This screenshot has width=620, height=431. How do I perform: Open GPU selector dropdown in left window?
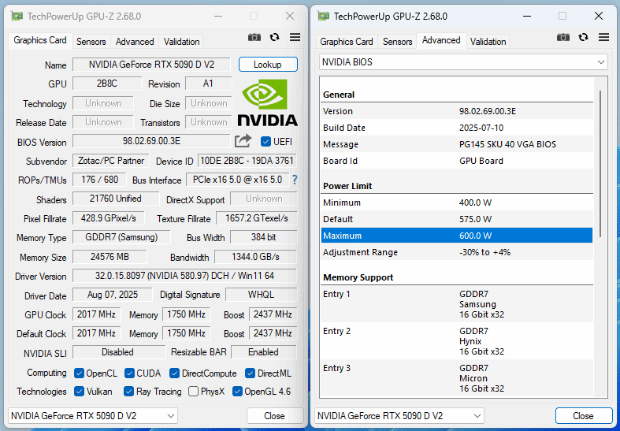click(x=93, y=416)
